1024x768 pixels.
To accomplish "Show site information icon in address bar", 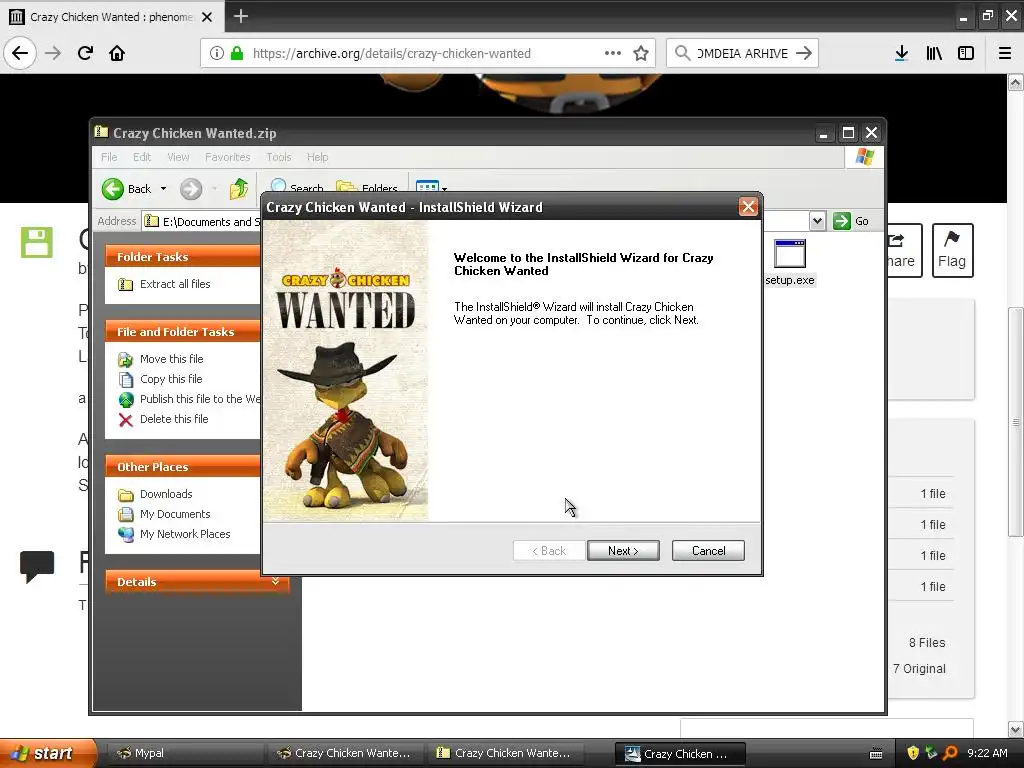I will pyautogui.click(x=216, y=53).
